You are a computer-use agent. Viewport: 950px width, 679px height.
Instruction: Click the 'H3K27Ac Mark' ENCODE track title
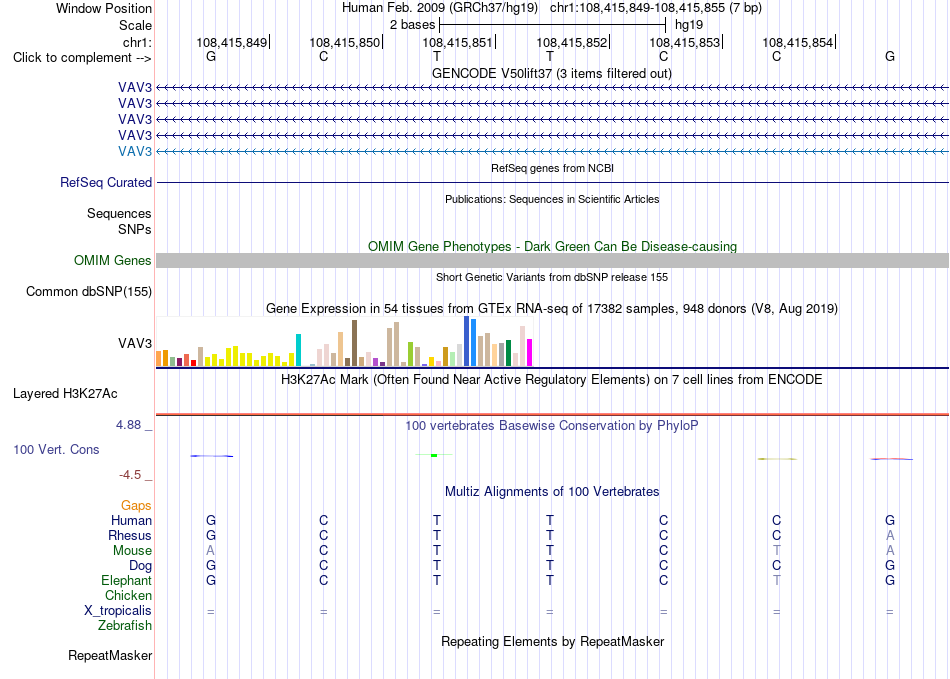coord(551,380)
